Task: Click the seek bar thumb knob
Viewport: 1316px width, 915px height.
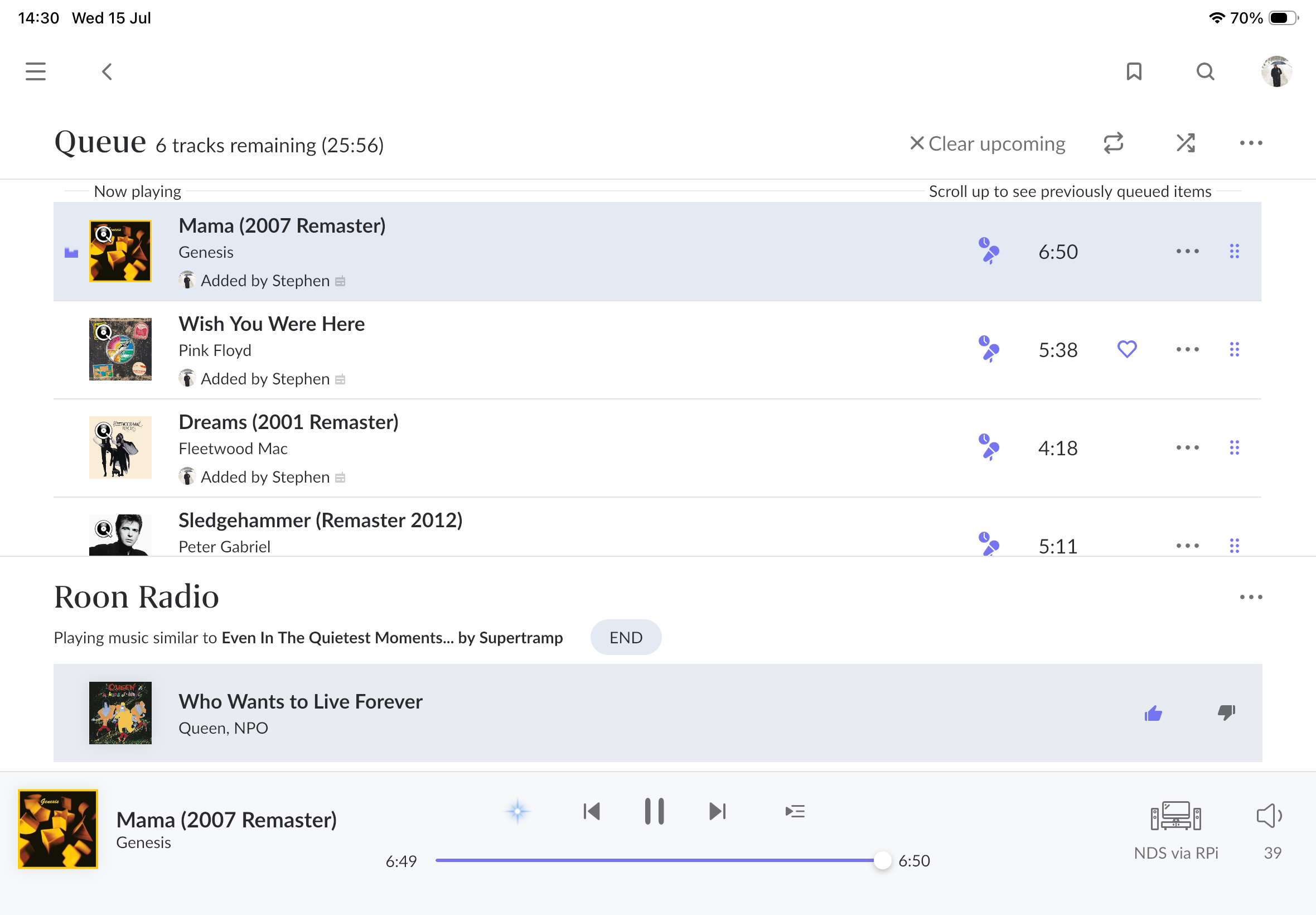Action: pos(882,860)
